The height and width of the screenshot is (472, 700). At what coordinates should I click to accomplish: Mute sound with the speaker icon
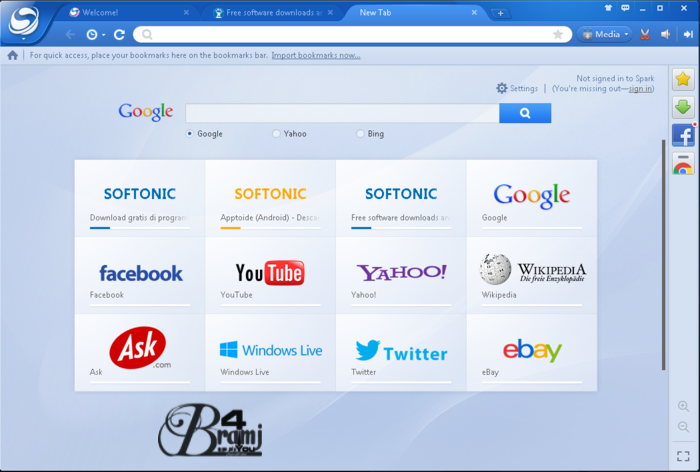click(666, 34)
